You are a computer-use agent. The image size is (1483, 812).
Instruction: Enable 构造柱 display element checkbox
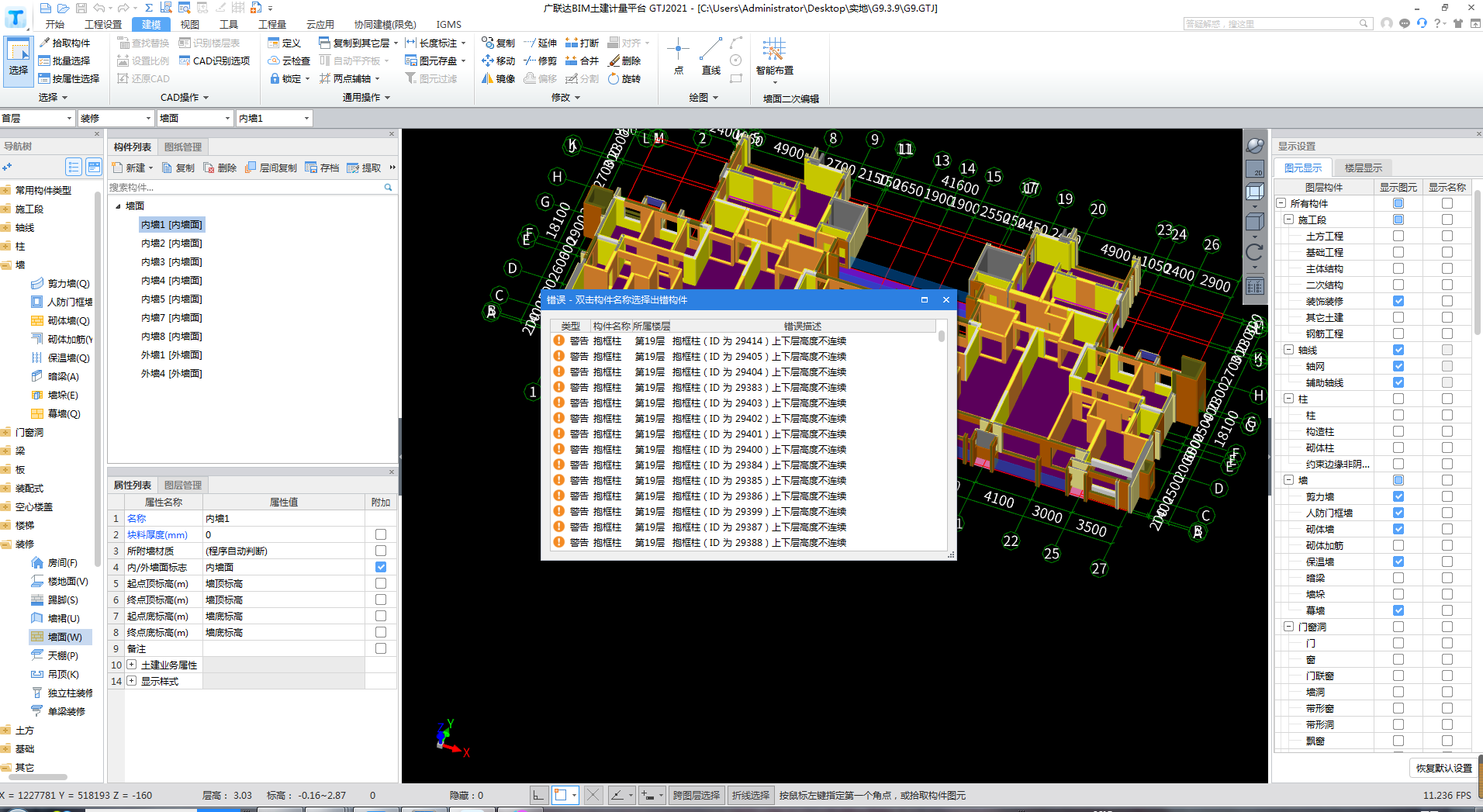coord(1398,432)
